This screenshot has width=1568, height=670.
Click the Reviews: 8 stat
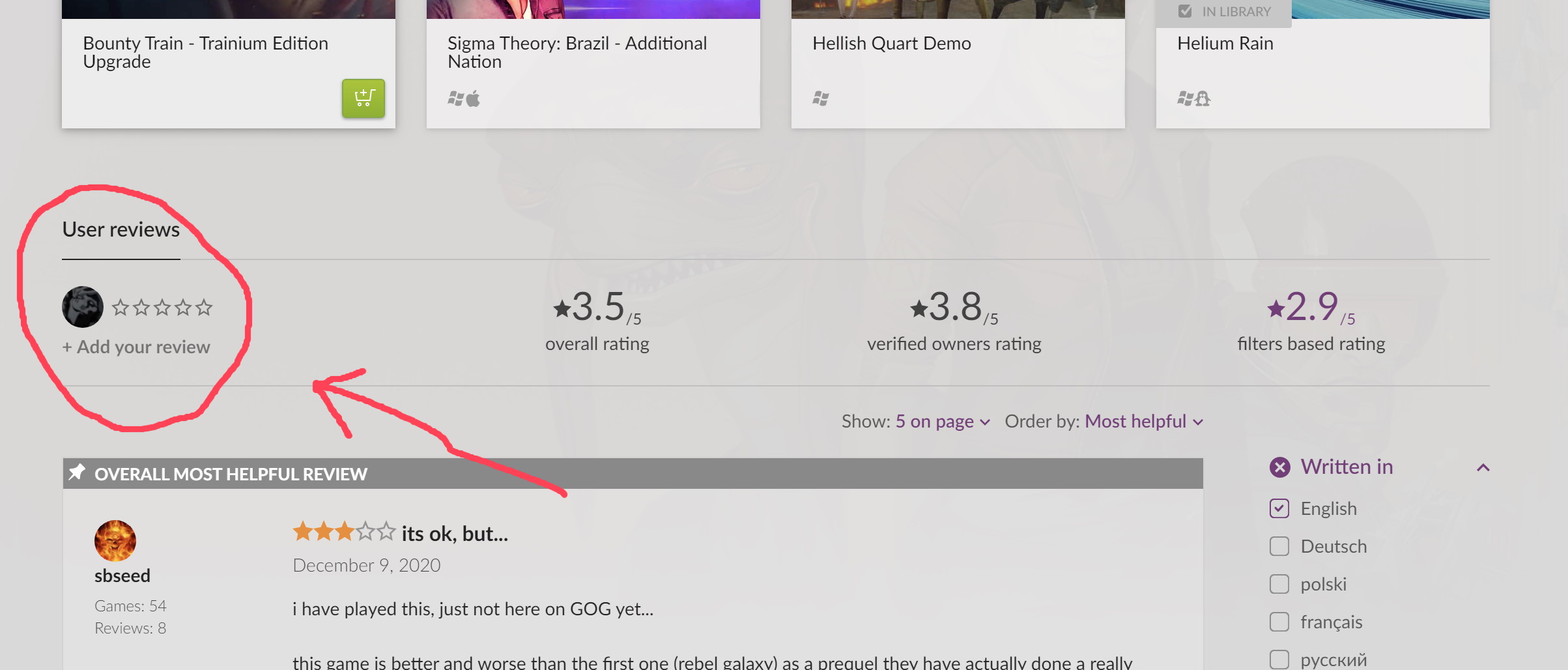[x=130, y=628]
